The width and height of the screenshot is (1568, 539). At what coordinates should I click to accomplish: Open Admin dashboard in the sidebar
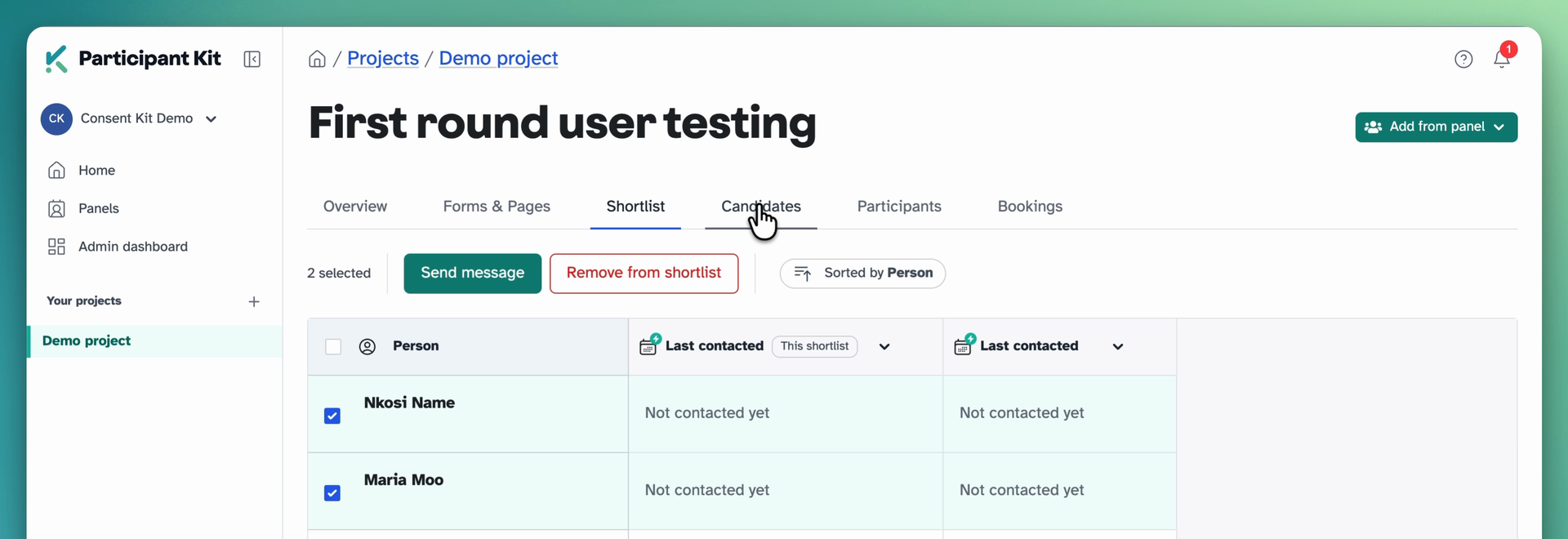[x=133, y=247]
